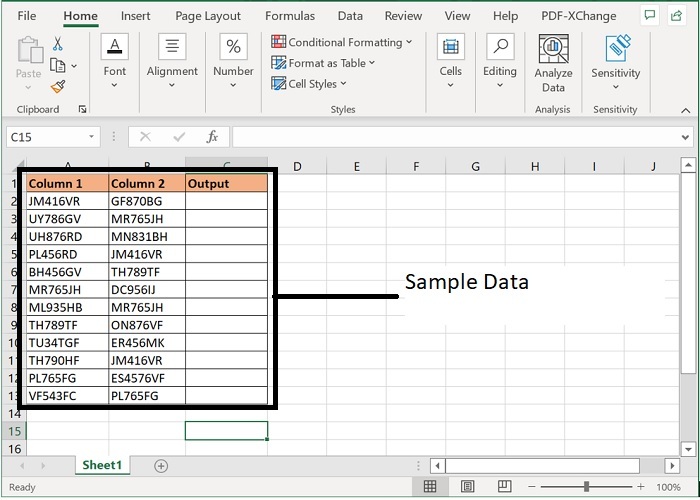Switch to the Insert tab

pos(135,16)
